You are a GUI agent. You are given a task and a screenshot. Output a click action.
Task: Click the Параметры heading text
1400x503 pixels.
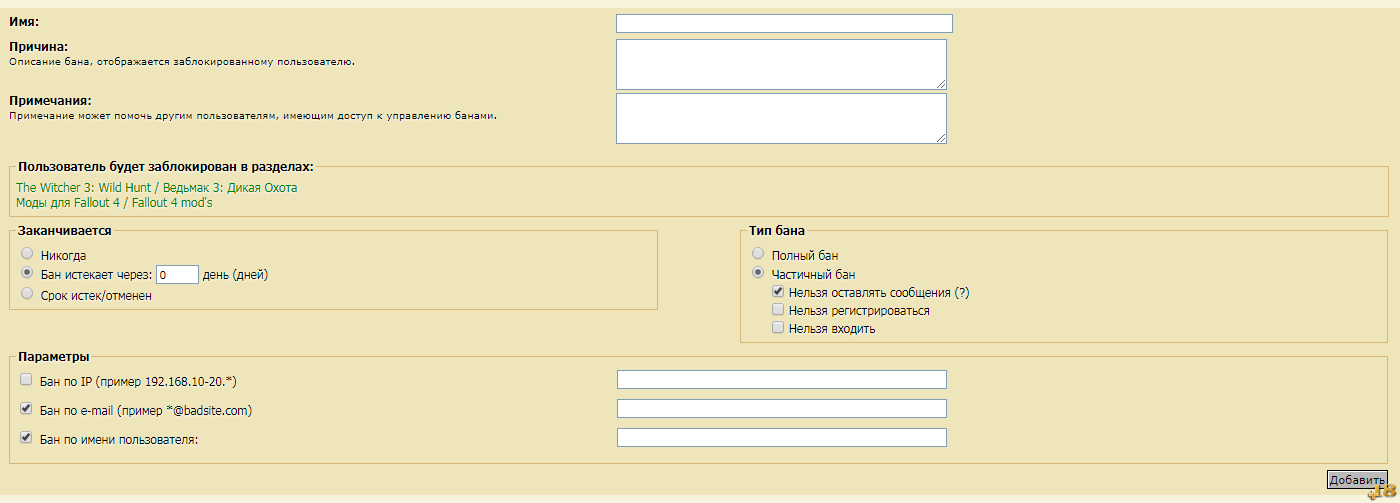pos(54,356)
